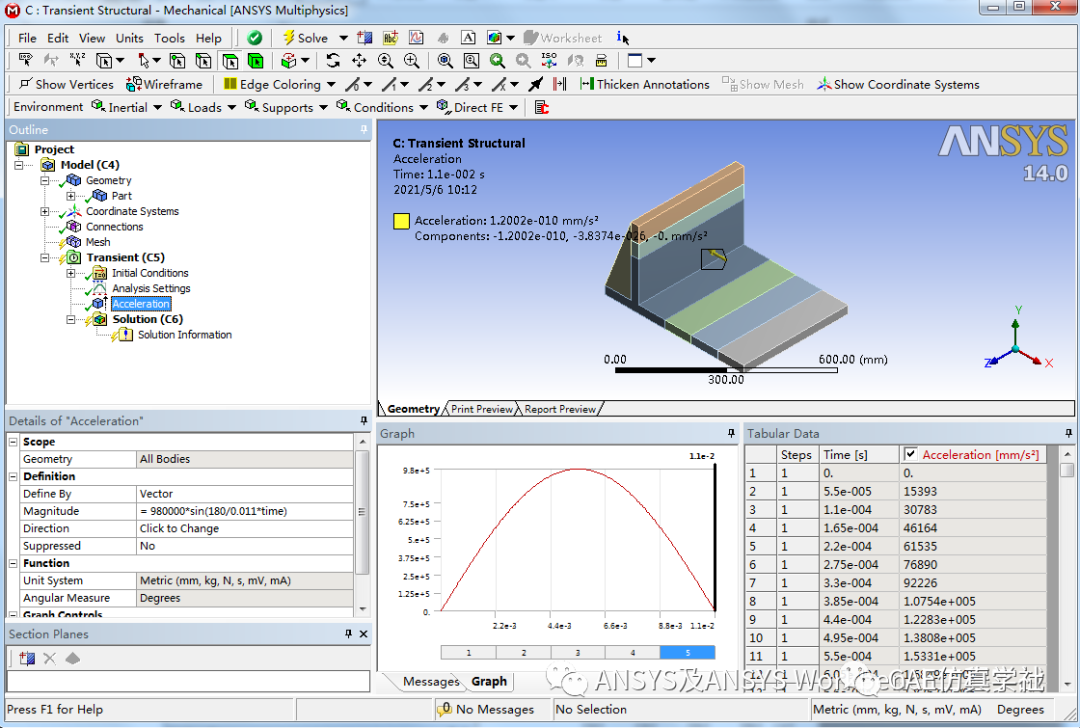
Task: Click the green Previous View icon
Action: (x=497, y=61)
